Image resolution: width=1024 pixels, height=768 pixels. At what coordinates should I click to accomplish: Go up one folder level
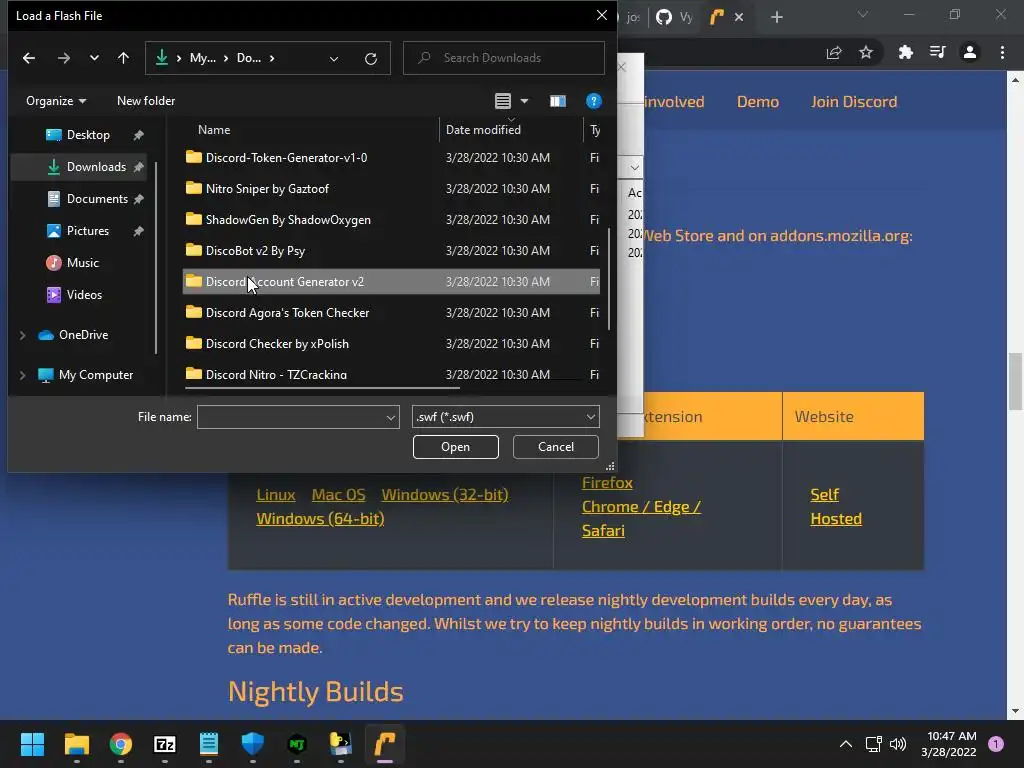[x=123, y=58]
